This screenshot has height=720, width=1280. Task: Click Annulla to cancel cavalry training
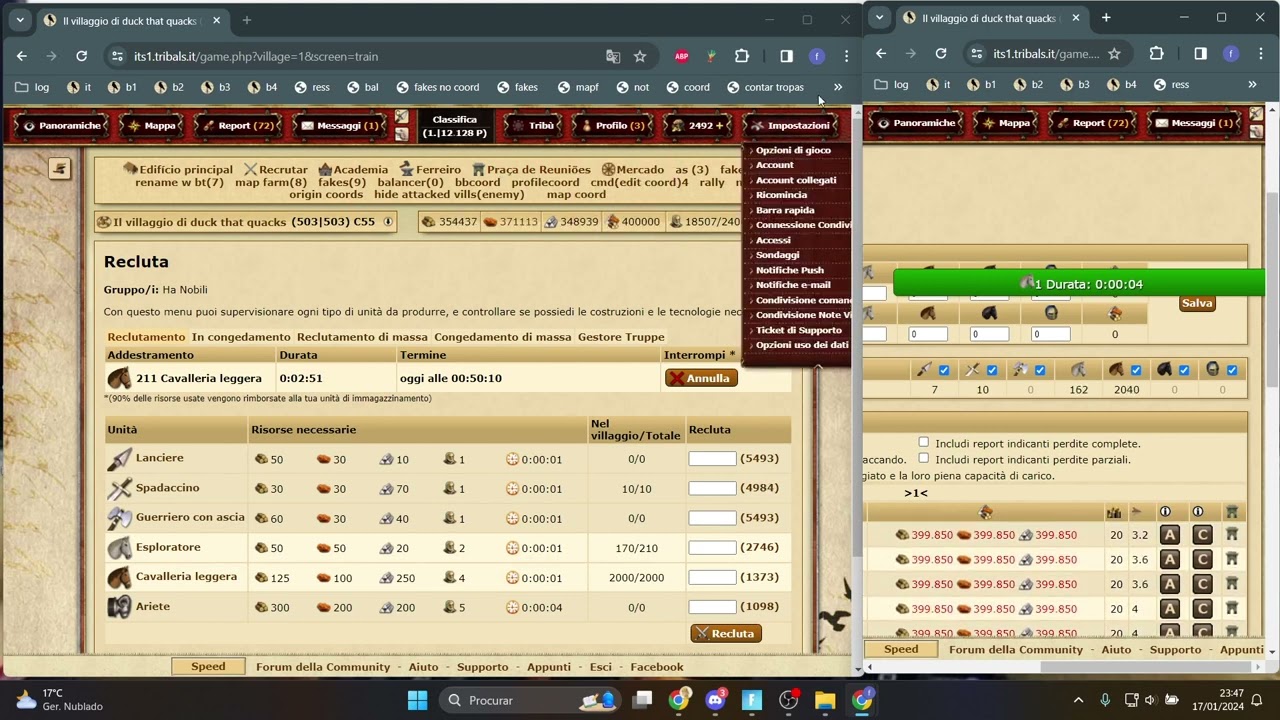coord(701,378)
